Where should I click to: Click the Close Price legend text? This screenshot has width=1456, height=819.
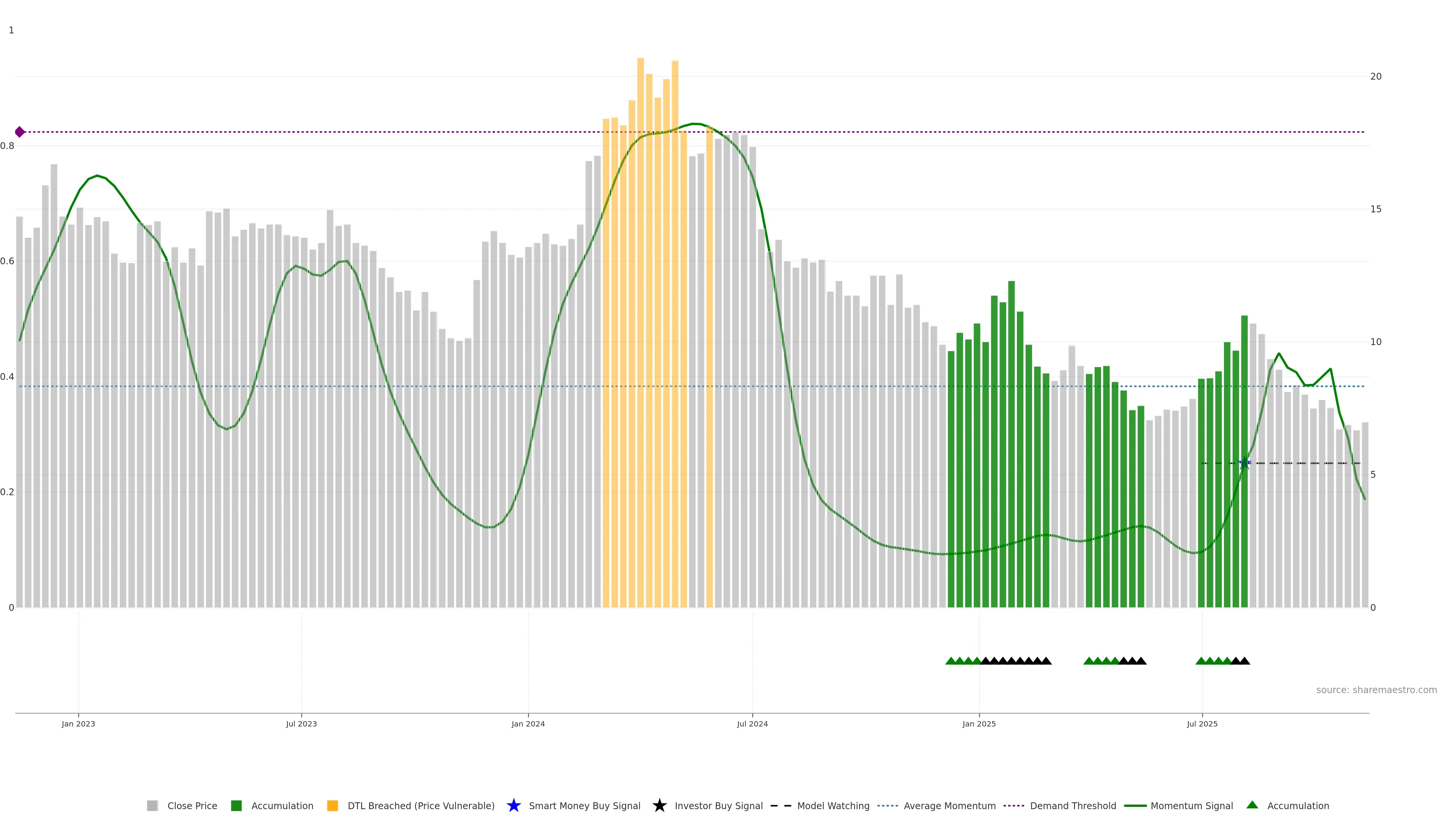coord(192,805)
